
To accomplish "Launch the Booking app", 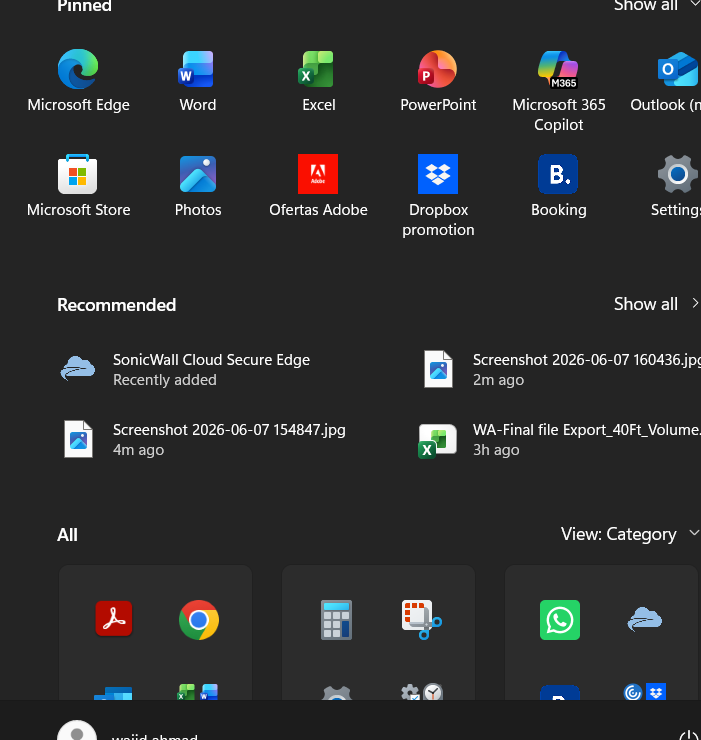I will (558, 186).
